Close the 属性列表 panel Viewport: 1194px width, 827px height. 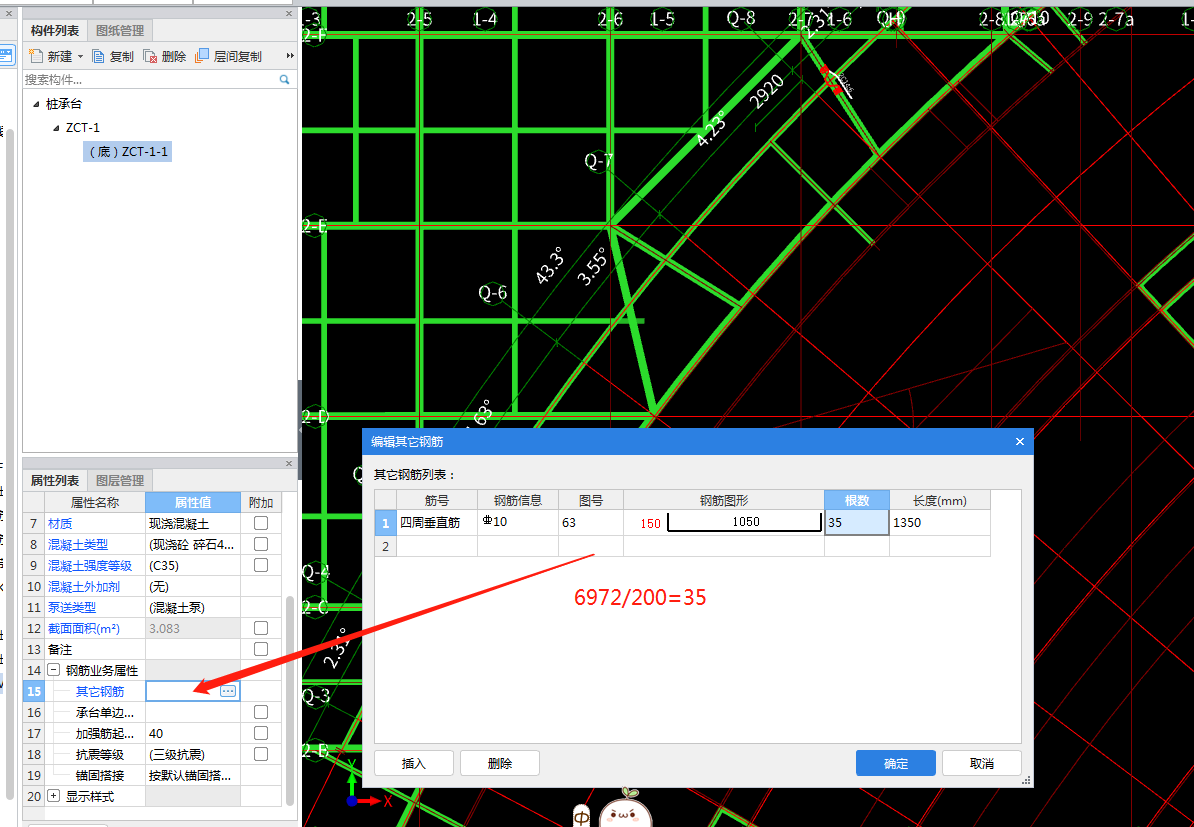pos(289,463)
